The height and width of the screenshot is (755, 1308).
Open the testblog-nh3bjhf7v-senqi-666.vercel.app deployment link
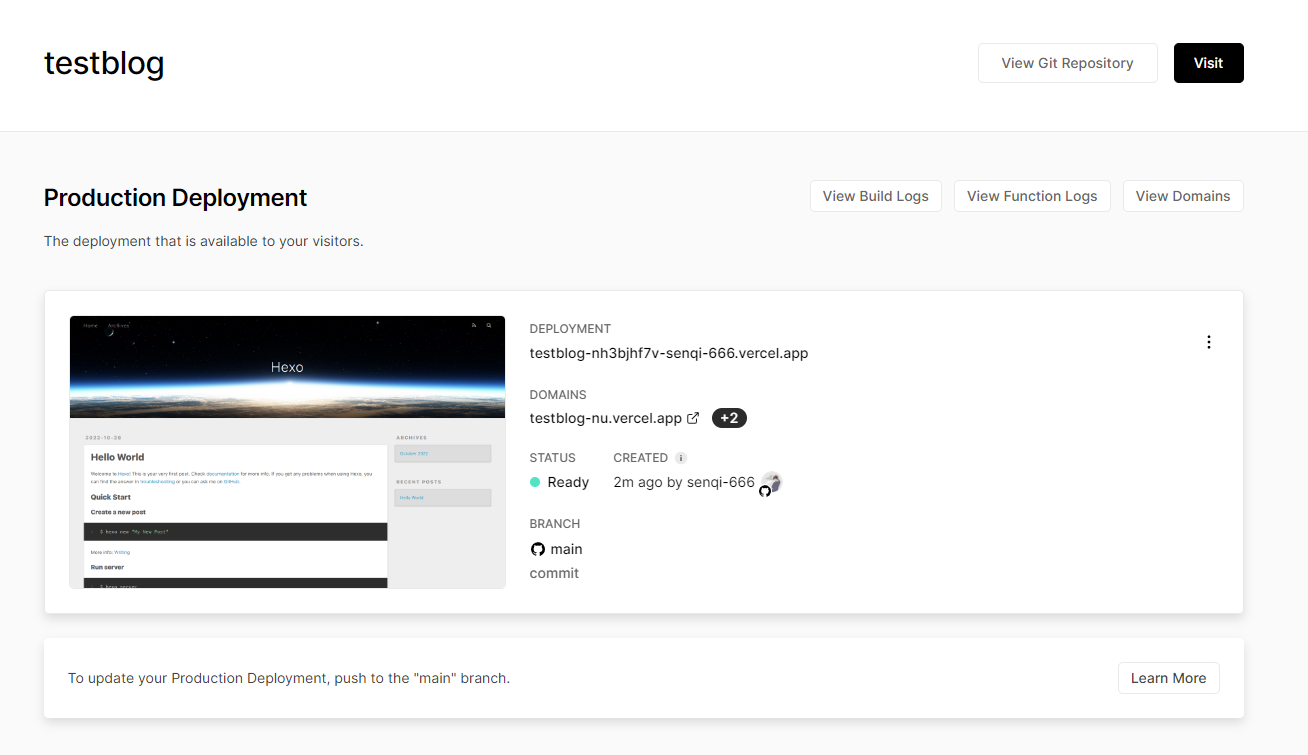click(x=669, y=353)
